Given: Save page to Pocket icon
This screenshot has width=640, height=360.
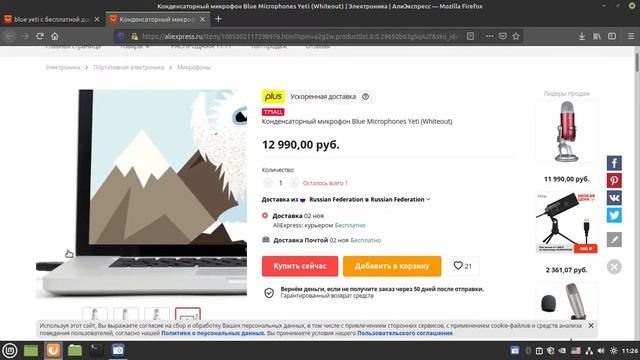Looking at the screenshot, I should coord(503,36).
